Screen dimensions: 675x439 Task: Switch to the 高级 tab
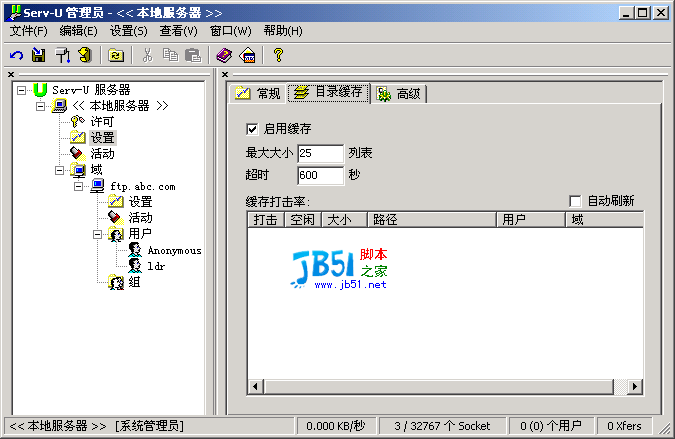pyautogui.click(x=399, y=93)
